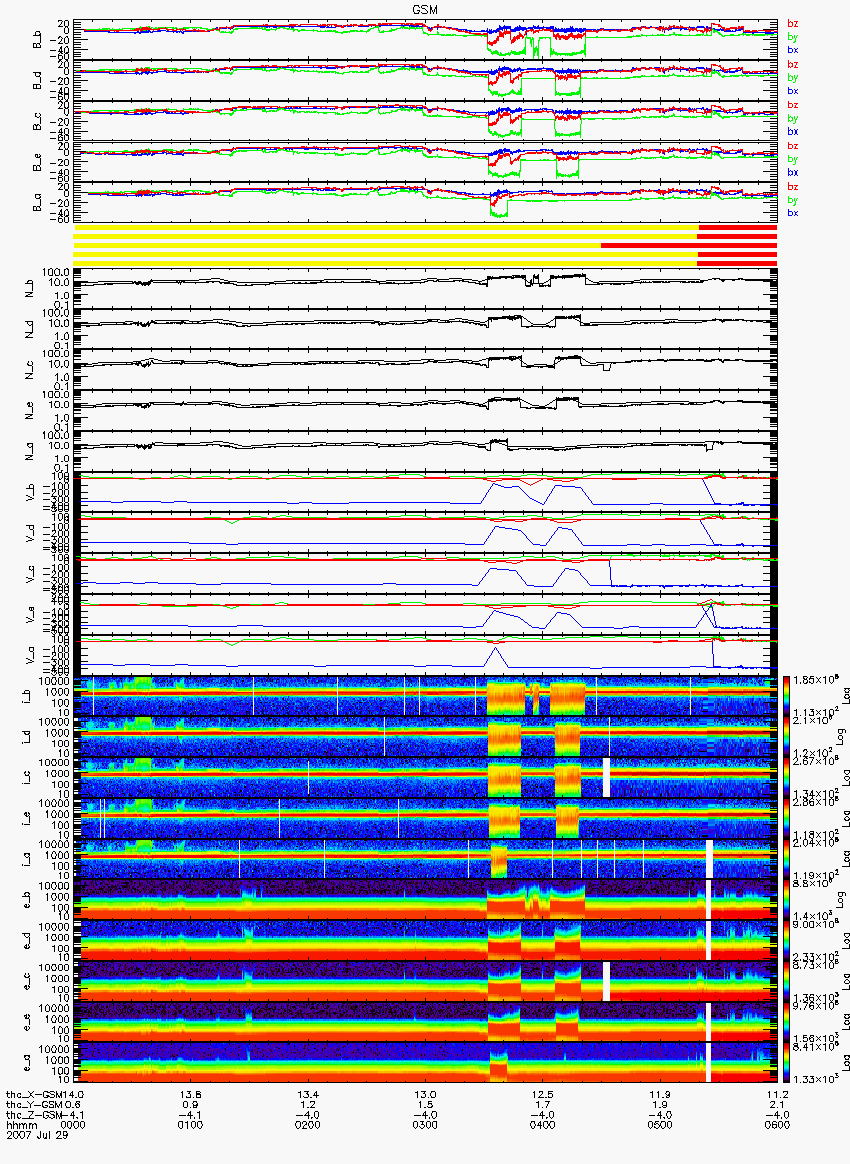
Task: Click the 0000 time tick label
Action: (73, 1125)
